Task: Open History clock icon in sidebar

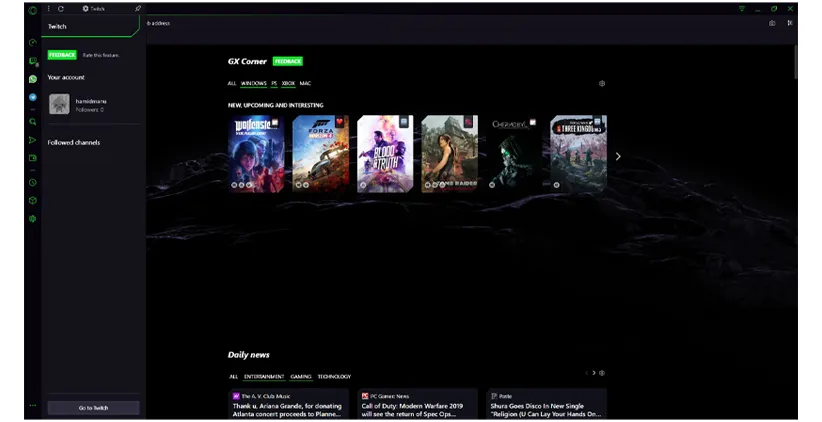Action: (x=33, y=183)
